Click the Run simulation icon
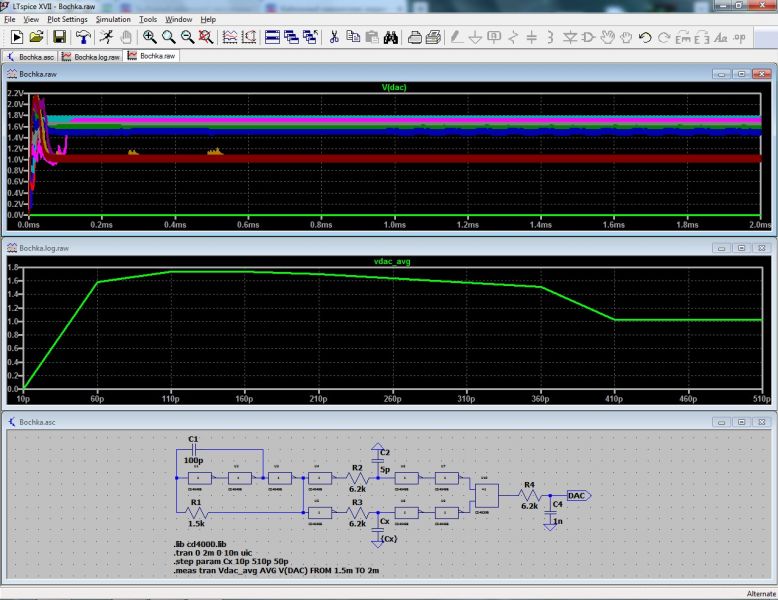This screenshot has height=600, width=778. 17,37
